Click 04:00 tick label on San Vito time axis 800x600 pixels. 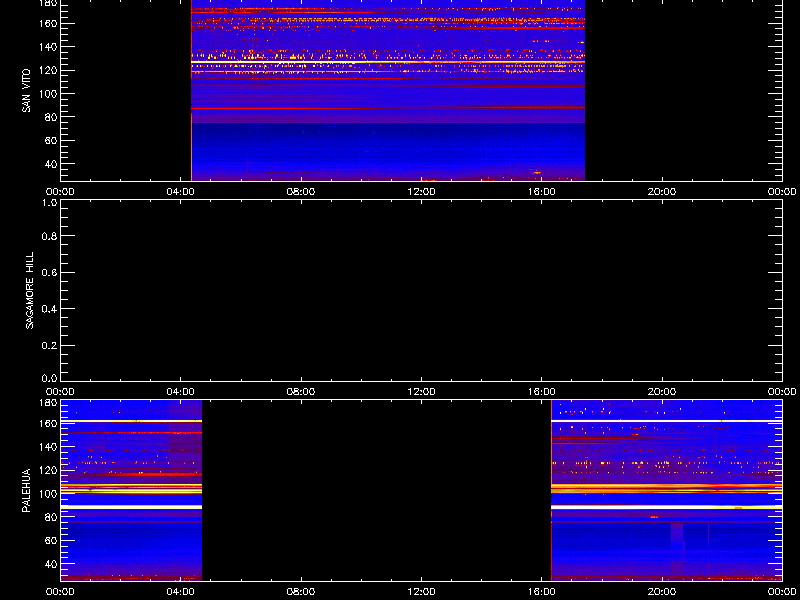(181, 192)
